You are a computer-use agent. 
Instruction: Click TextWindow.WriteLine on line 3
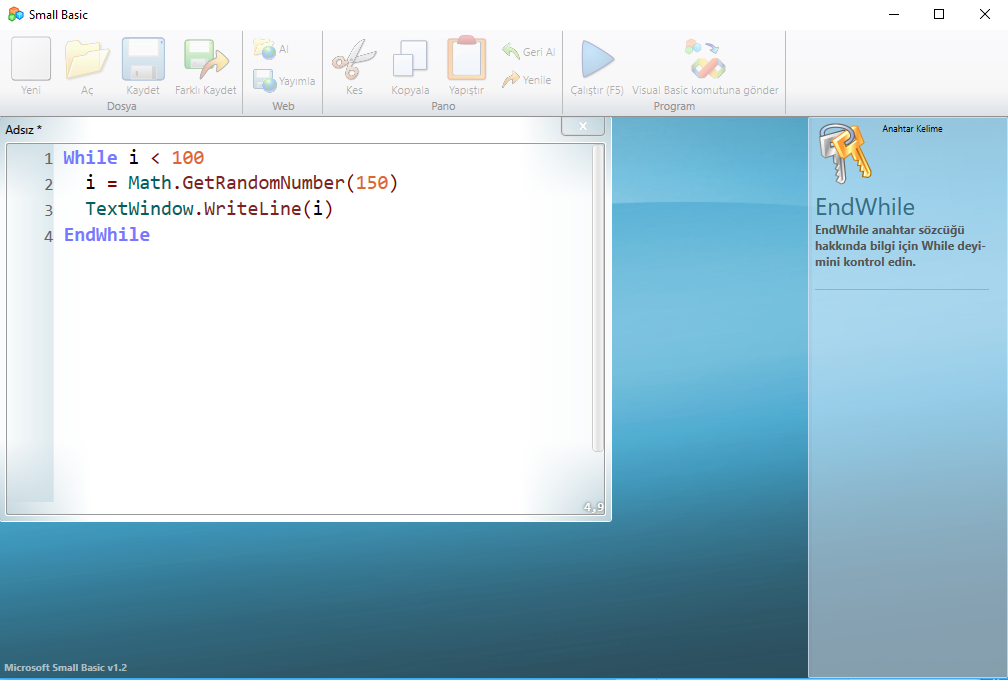pyautogui.click(x=194, y=209)
